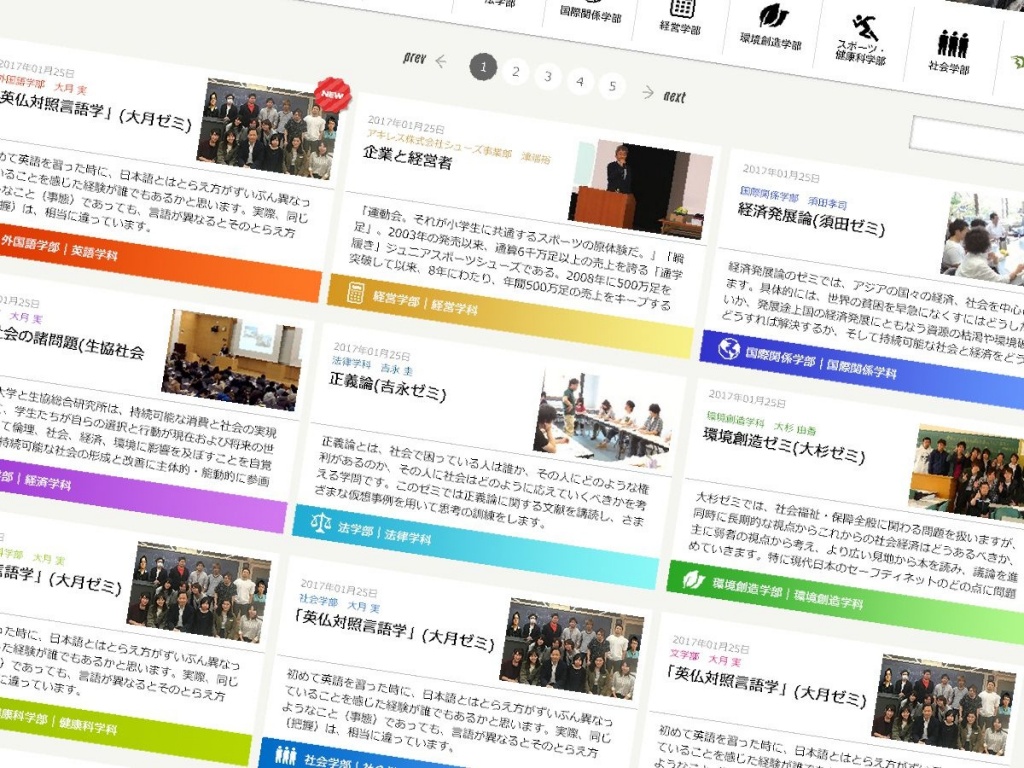The width and height of the screenshot is (1024, 768).
Task: Click the leaf icon in the green 環境創造学部|環境創造学科 bar
Action: [694, 579]
